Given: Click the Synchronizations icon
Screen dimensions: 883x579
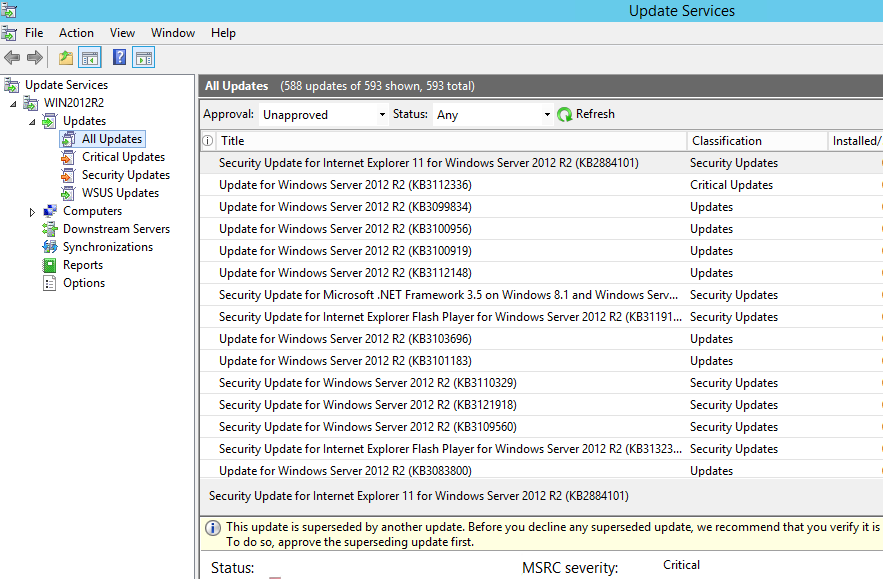Looking at the screenshot, I should tap(50, 247).
